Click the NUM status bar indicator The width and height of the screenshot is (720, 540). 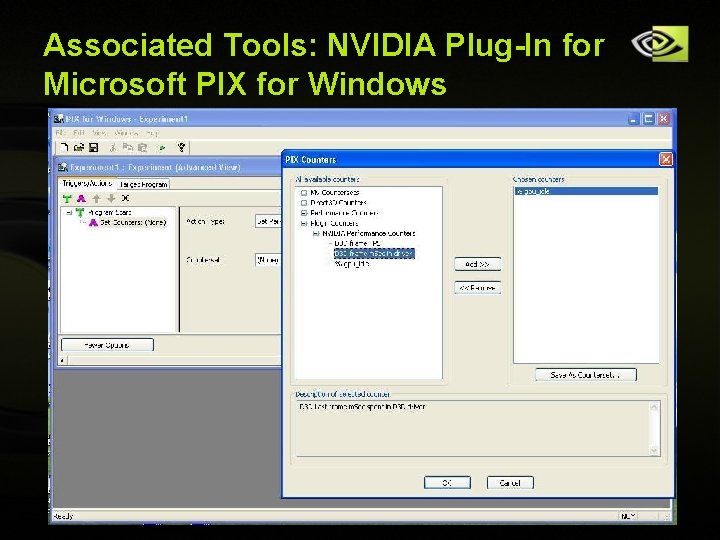[628, 516]
